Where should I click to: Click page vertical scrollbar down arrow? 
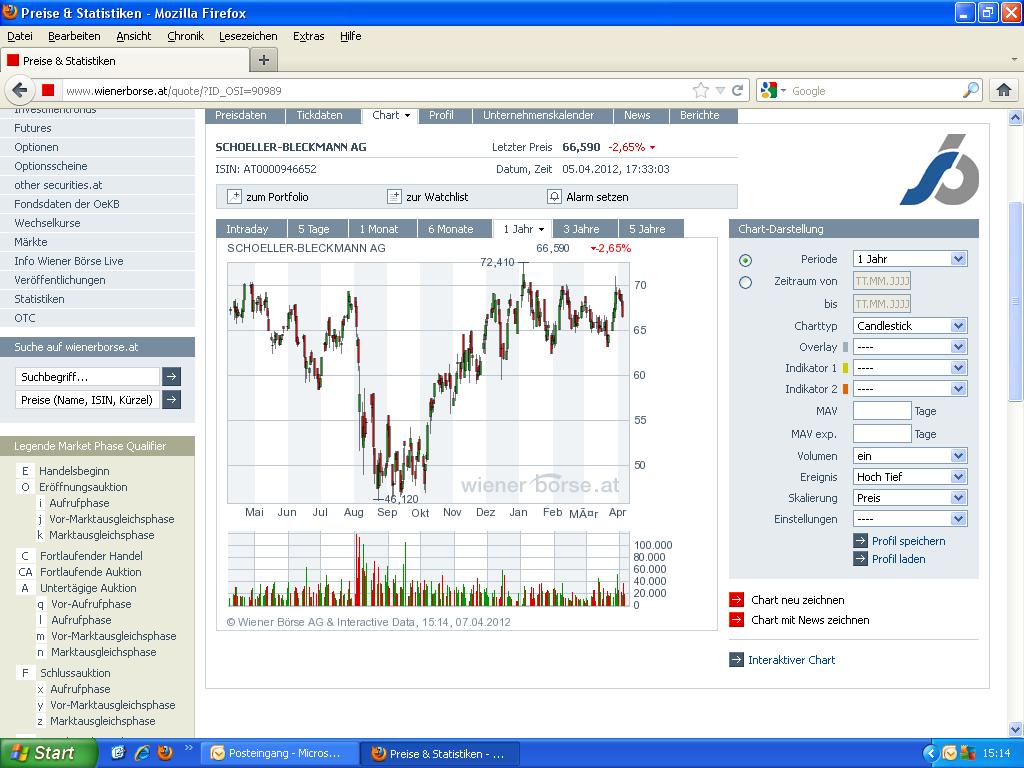point(1015,729)
